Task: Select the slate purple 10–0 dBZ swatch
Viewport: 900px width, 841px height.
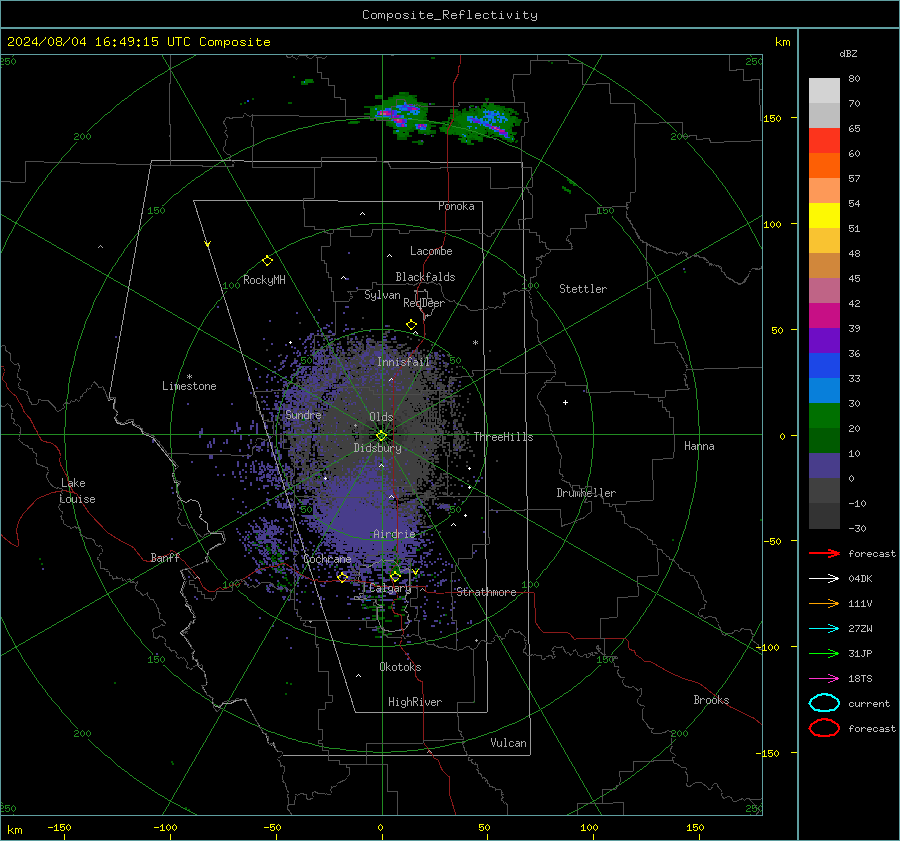Action: coord(824,466)
